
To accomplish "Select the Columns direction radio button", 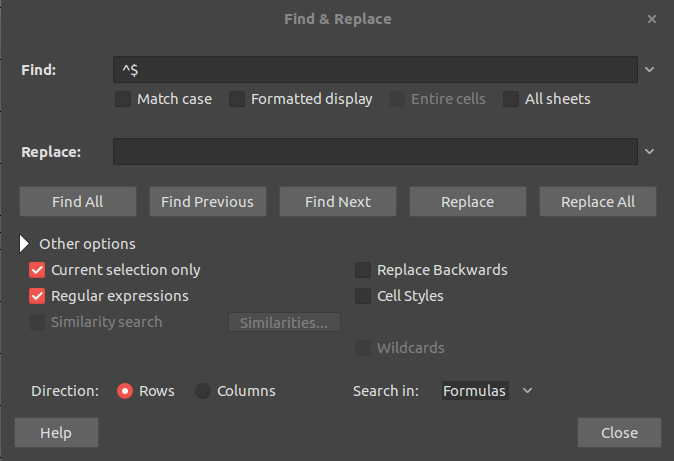I will (203, 391).
